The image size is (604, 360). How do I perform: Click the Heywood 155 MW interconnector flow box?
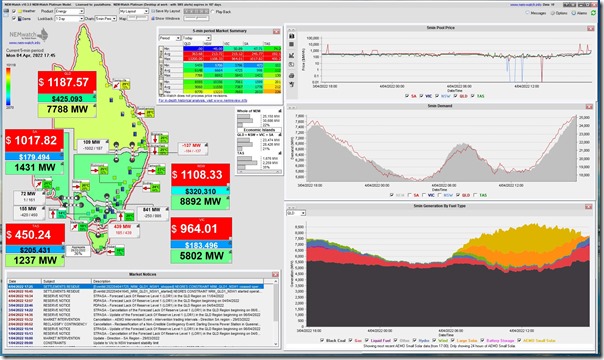pos(29,212)
